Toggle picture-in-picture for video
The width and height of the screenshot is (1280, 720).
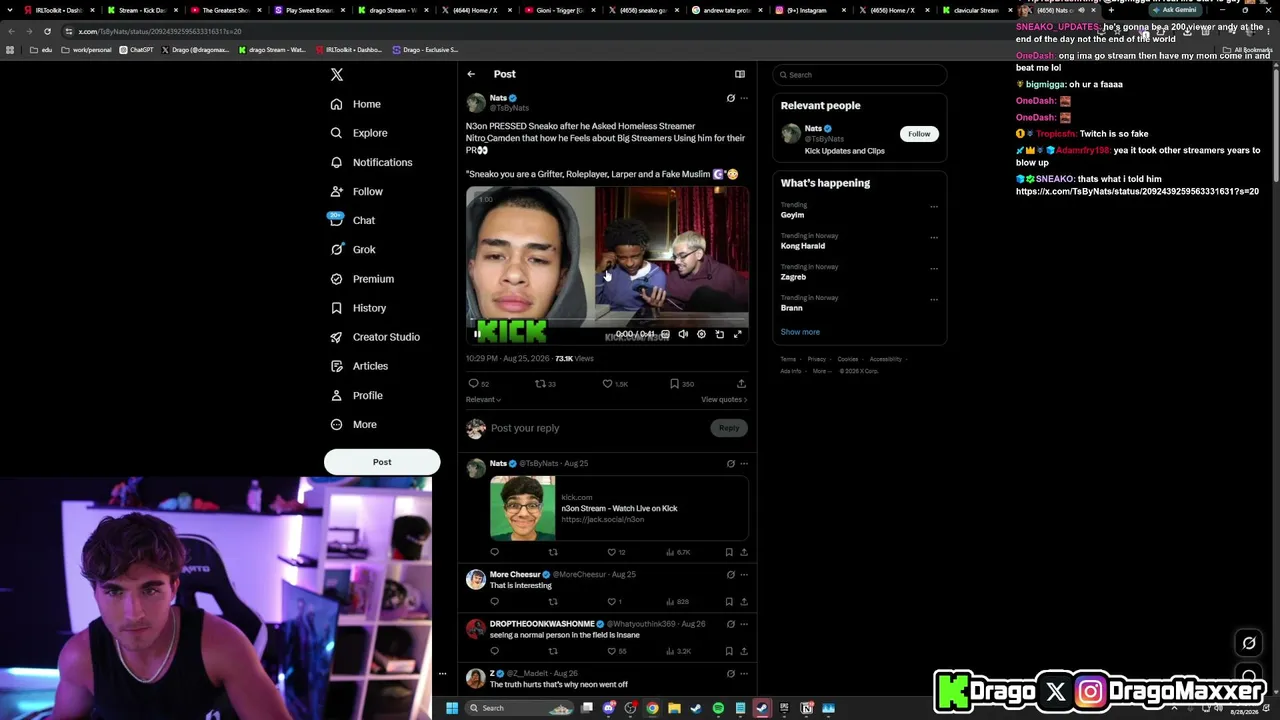(x=719, y=334)
